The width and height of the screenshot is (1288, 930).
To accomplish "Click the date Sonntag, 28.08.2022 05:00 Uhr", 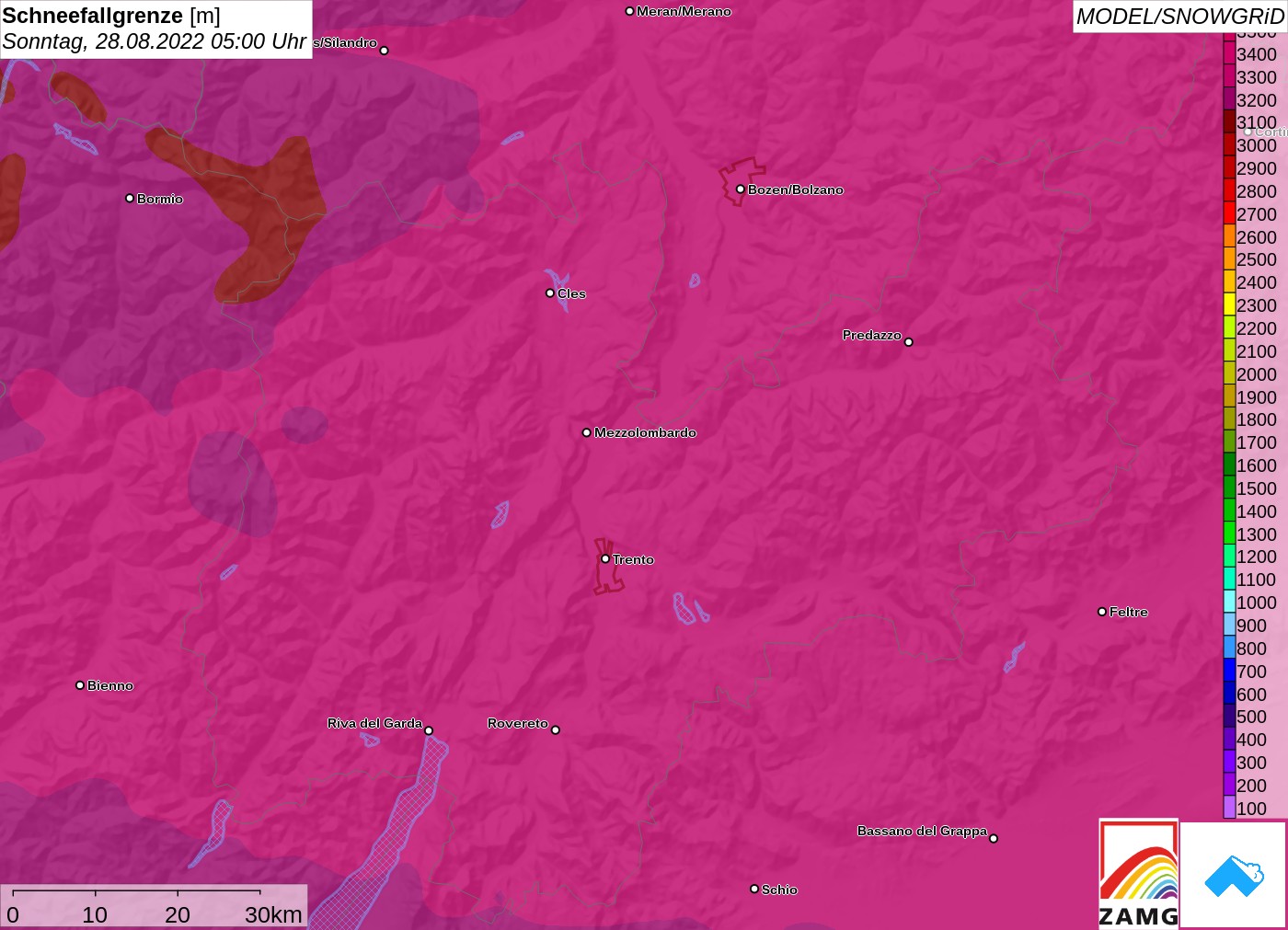I will point(154,41).
